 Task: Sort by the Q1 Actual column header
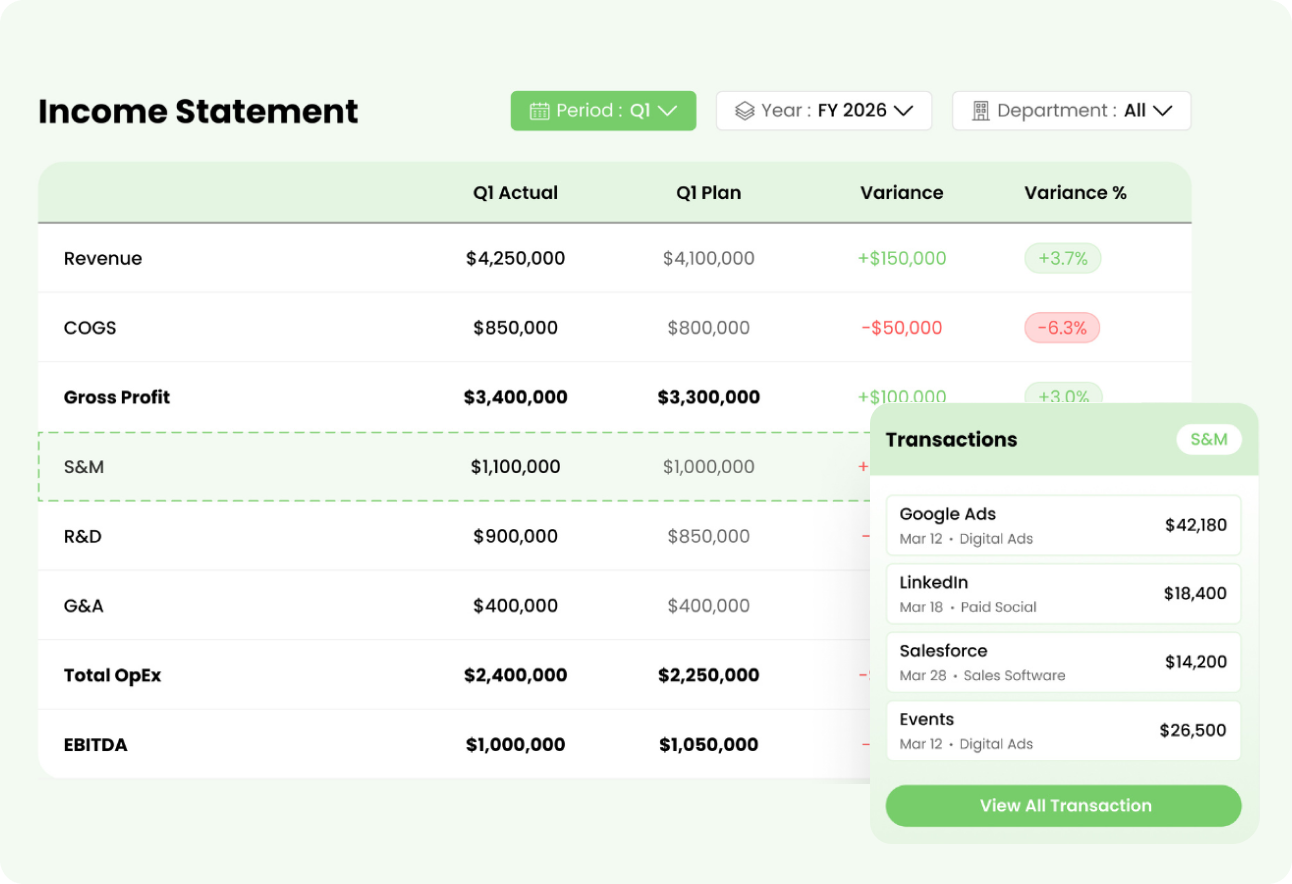click(x=516, y=193)
